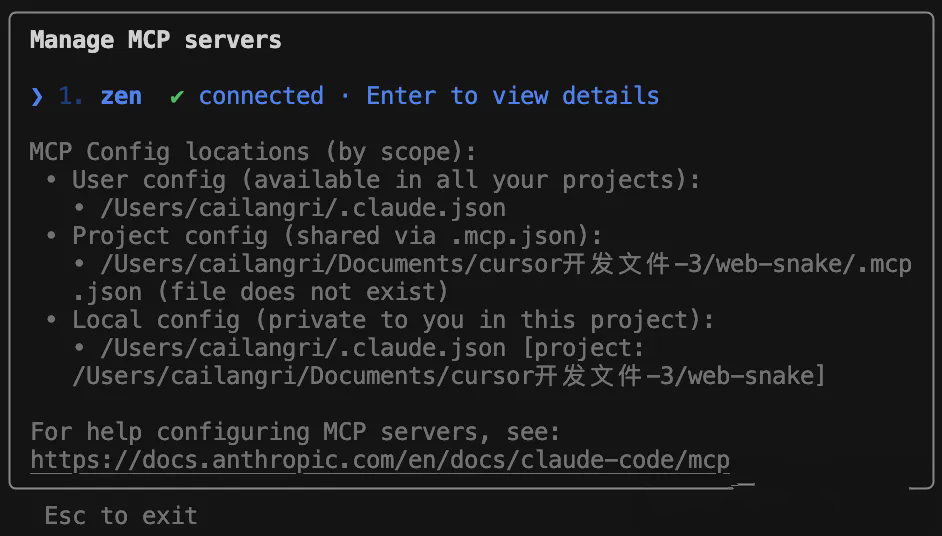Viewport: 942px width, 536px height.
Task: Click the Manage MCP servers heading
Action: click(156, 40)
